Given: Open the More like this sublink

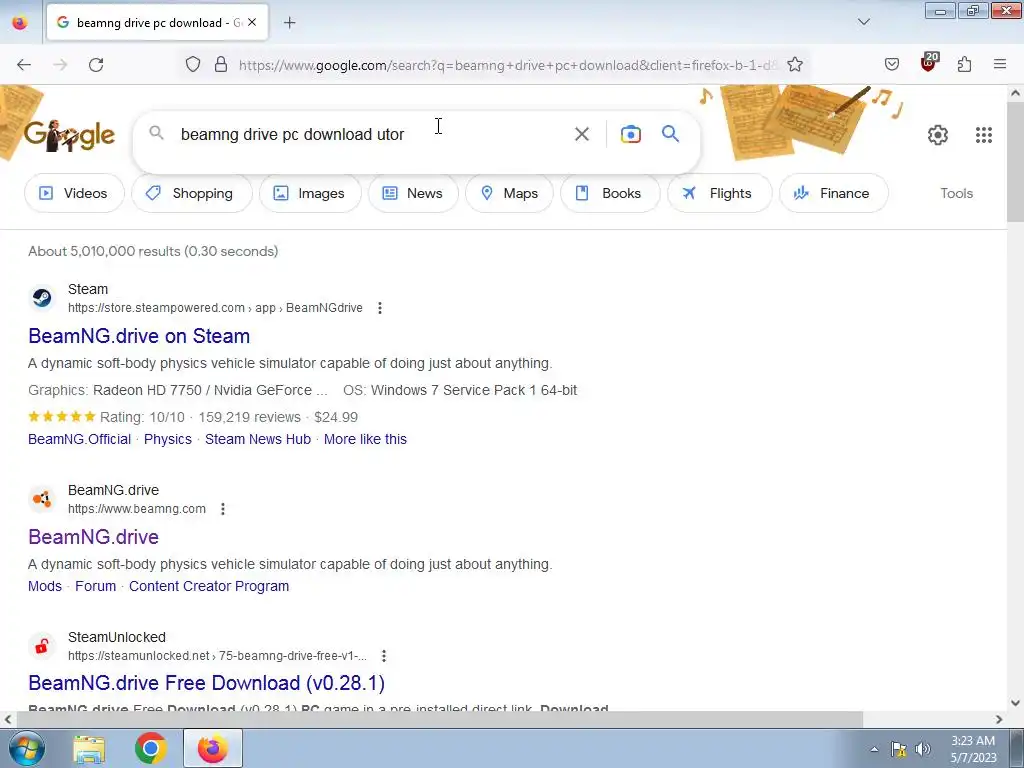Looking at the screenshot, I should click(365, 439).
